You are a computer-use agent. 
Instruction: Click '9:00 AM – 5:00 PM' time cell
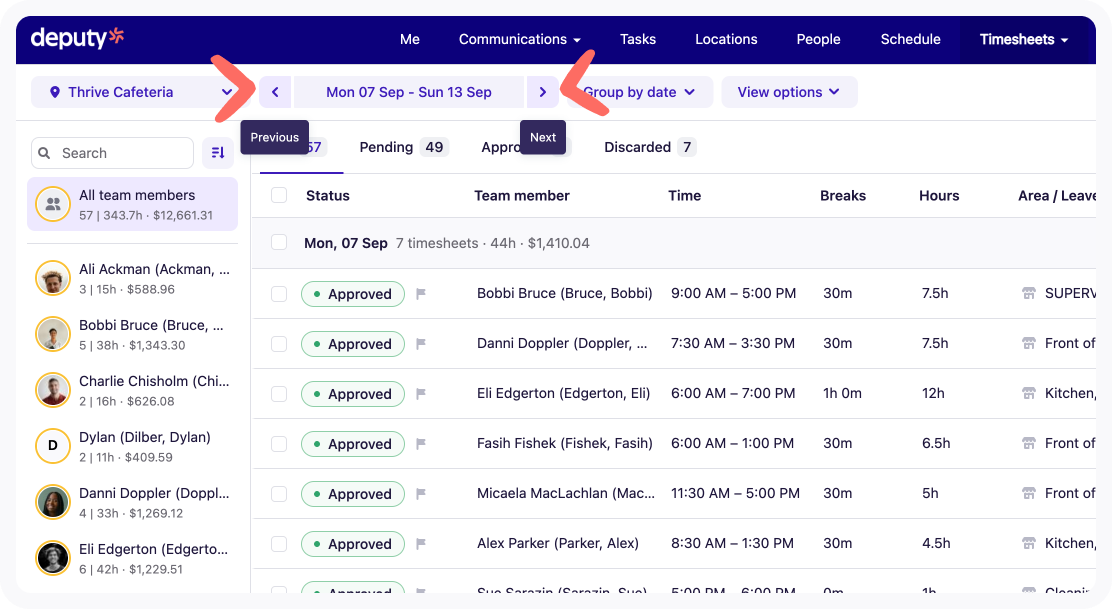(733, 294)
